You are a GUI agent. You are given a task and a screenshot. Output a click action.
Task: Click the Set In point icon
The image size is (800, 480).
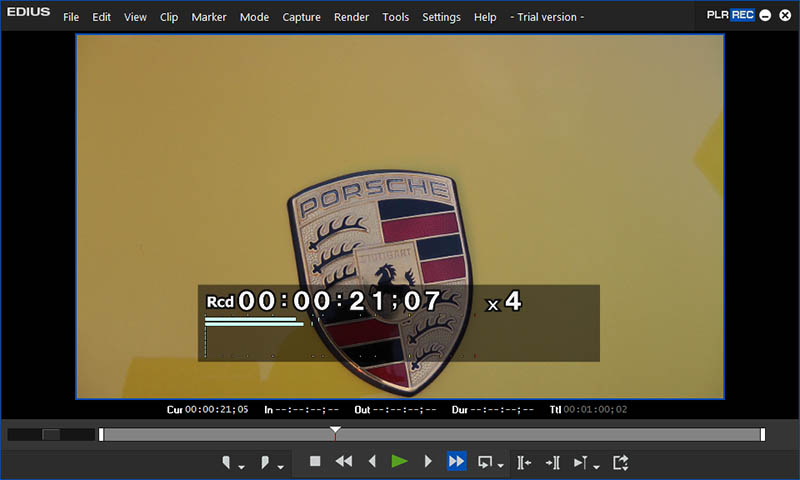point(226,462)
